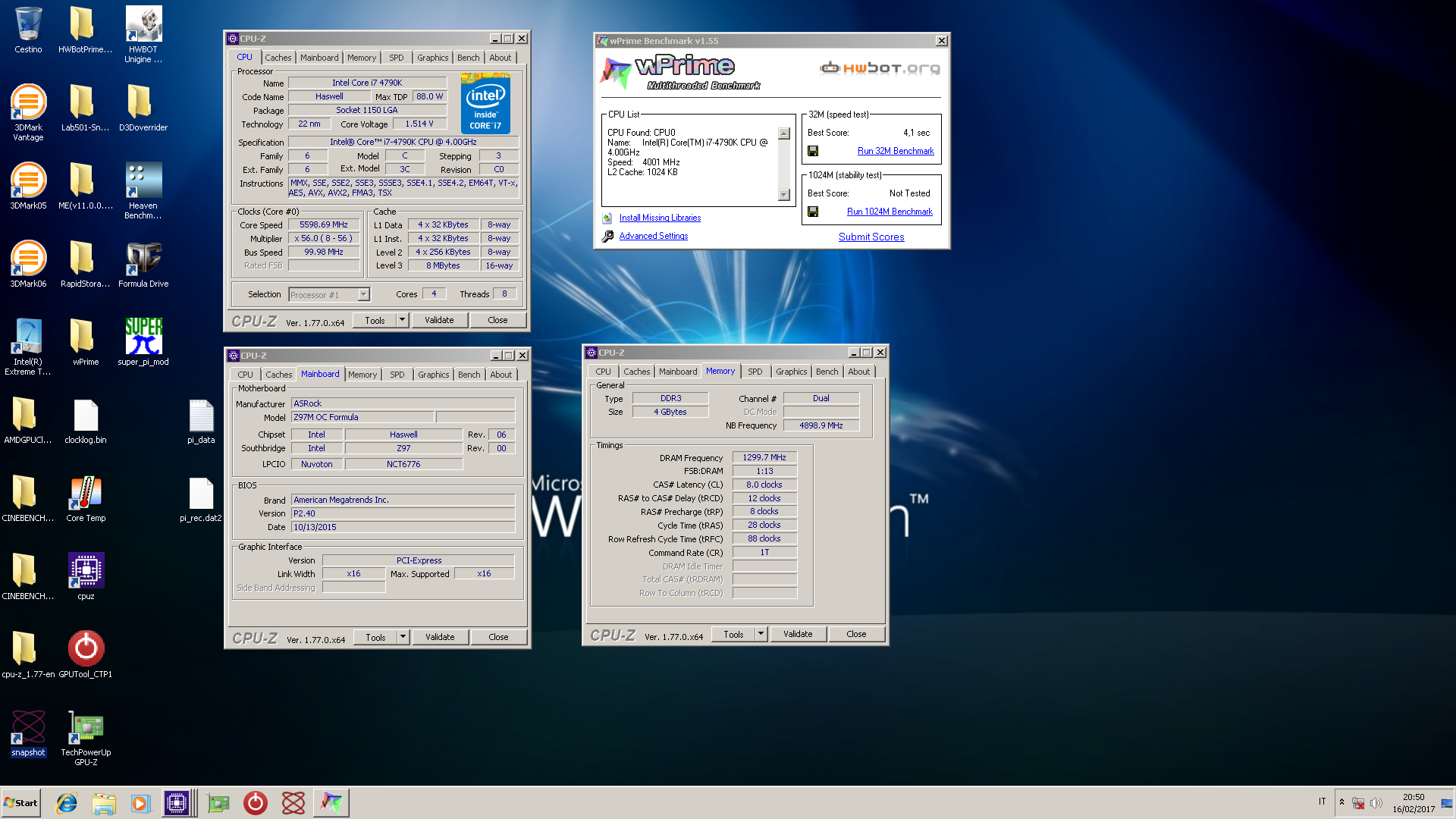Switch to CPU tab in Mainboard window
The height and width of the screenshot is (819, 1456).
(x=246, y=375)
